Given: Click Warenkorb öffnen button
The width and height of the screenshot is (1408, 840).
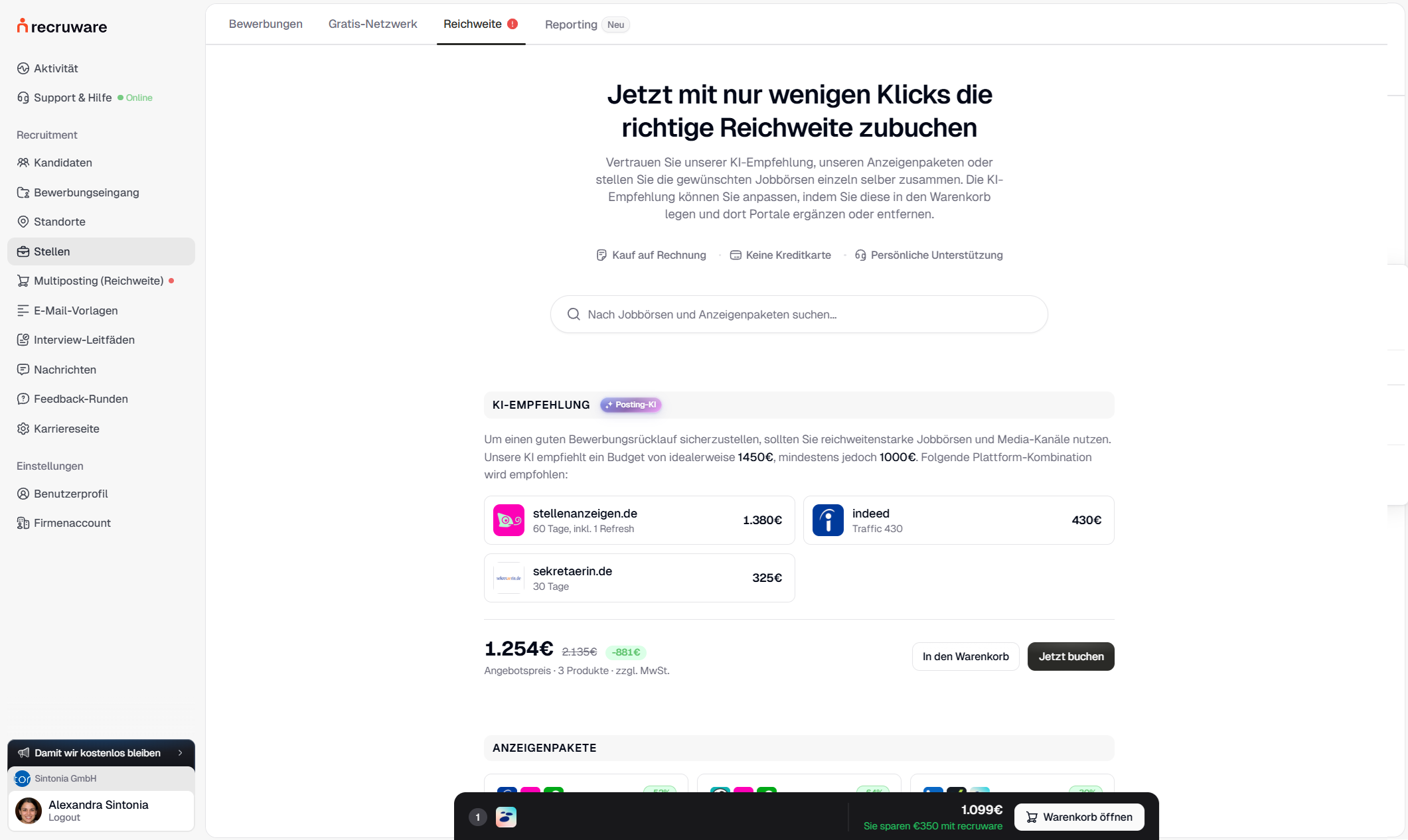Looking at the screenshot, I should (x=1079, y=817).
